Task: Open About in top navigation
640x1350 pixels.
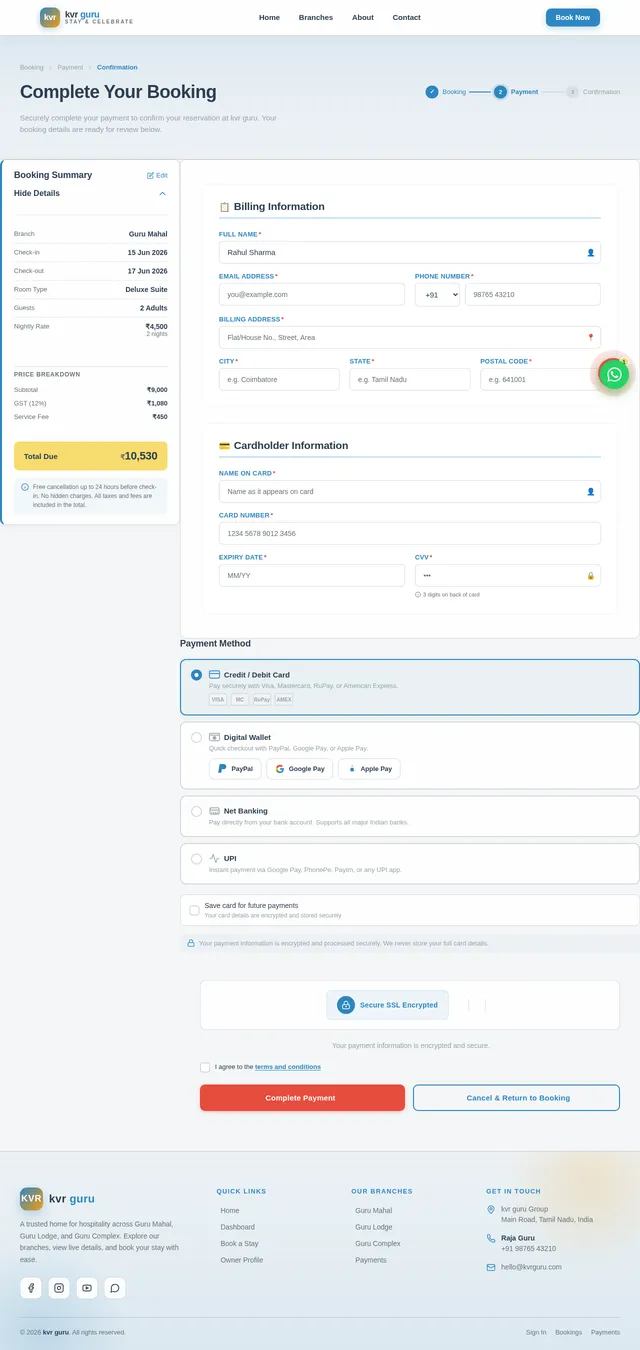Action: (x=363, y=18)
